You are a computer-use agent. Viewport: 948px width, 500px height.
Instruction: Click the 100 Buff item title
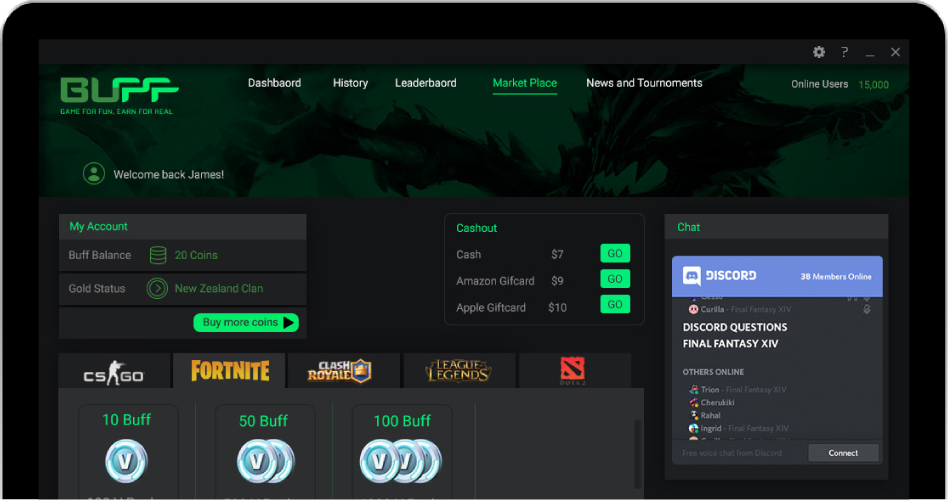[x=402, y=421]
